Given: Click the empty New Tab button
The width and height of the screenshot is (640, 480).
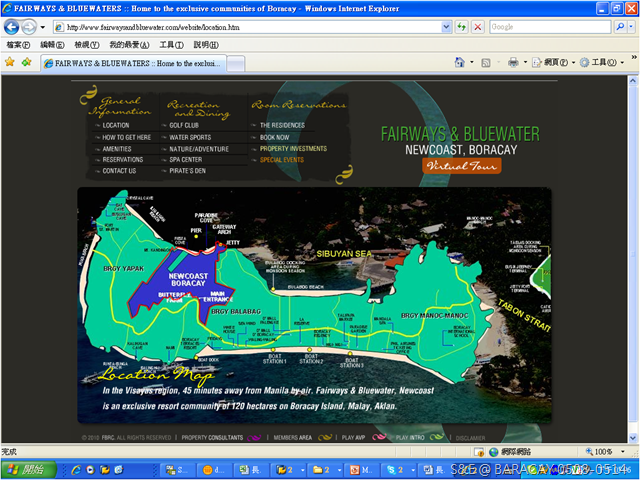Looking at the screenshot, I should coord(236,64).
